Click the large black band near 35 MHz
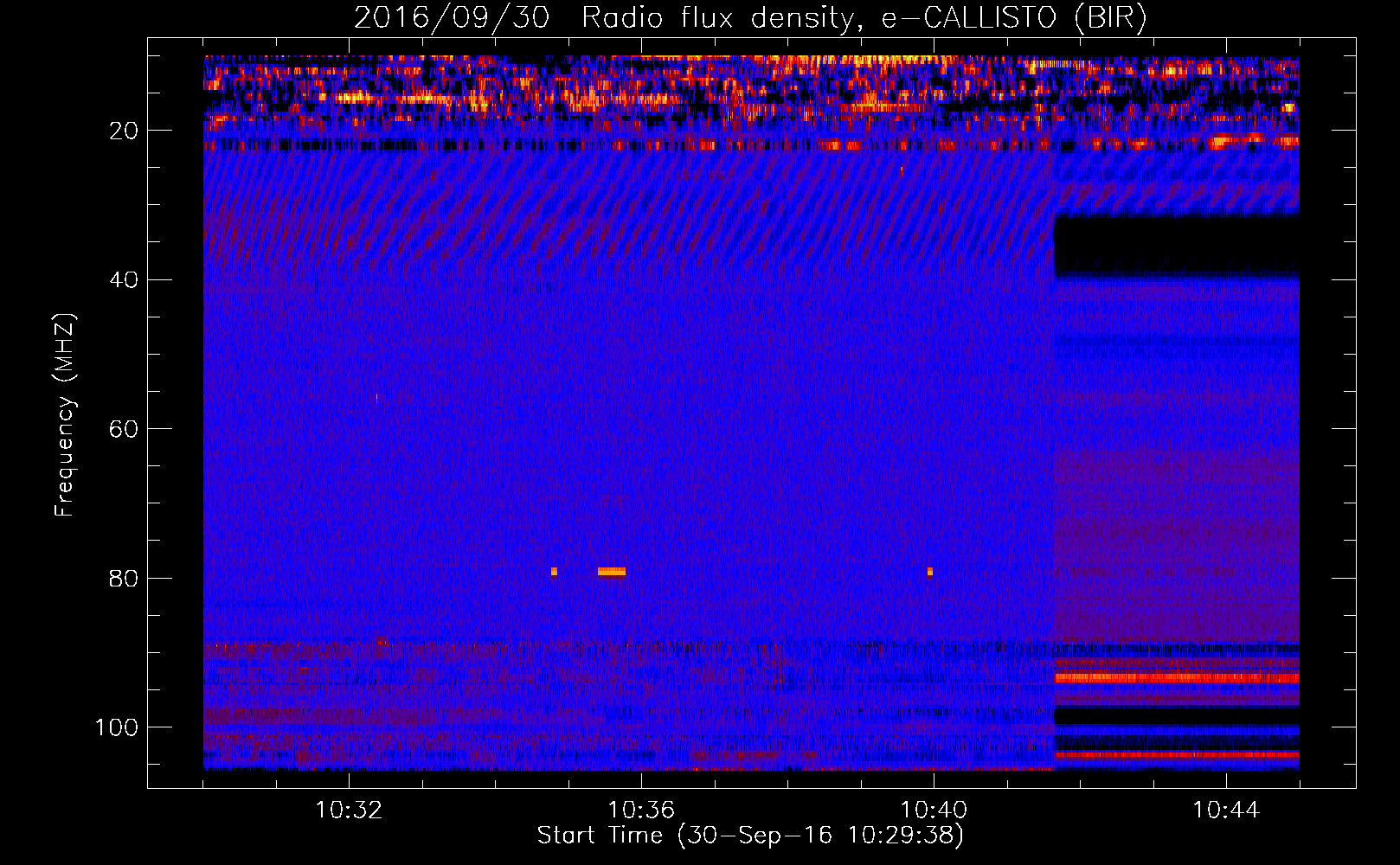The width and height of the screenshot is (1400, 865). pyautogui.click(x=1177, y=247)
